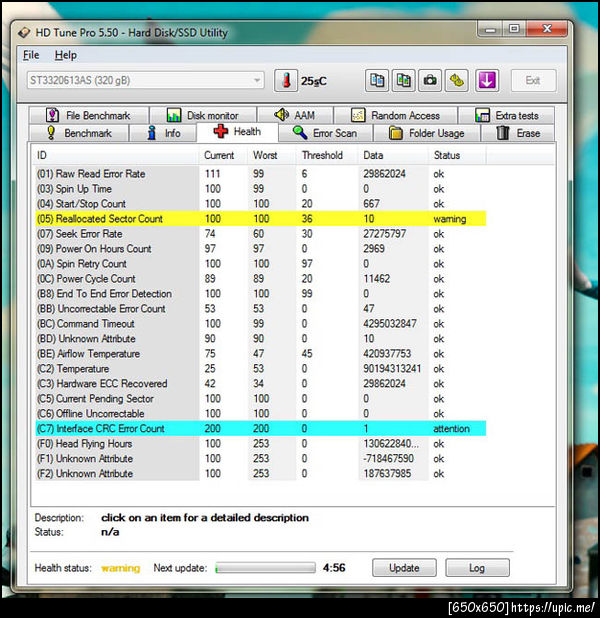Click the ID column header

pyautogui.click(x=115, y=155)
